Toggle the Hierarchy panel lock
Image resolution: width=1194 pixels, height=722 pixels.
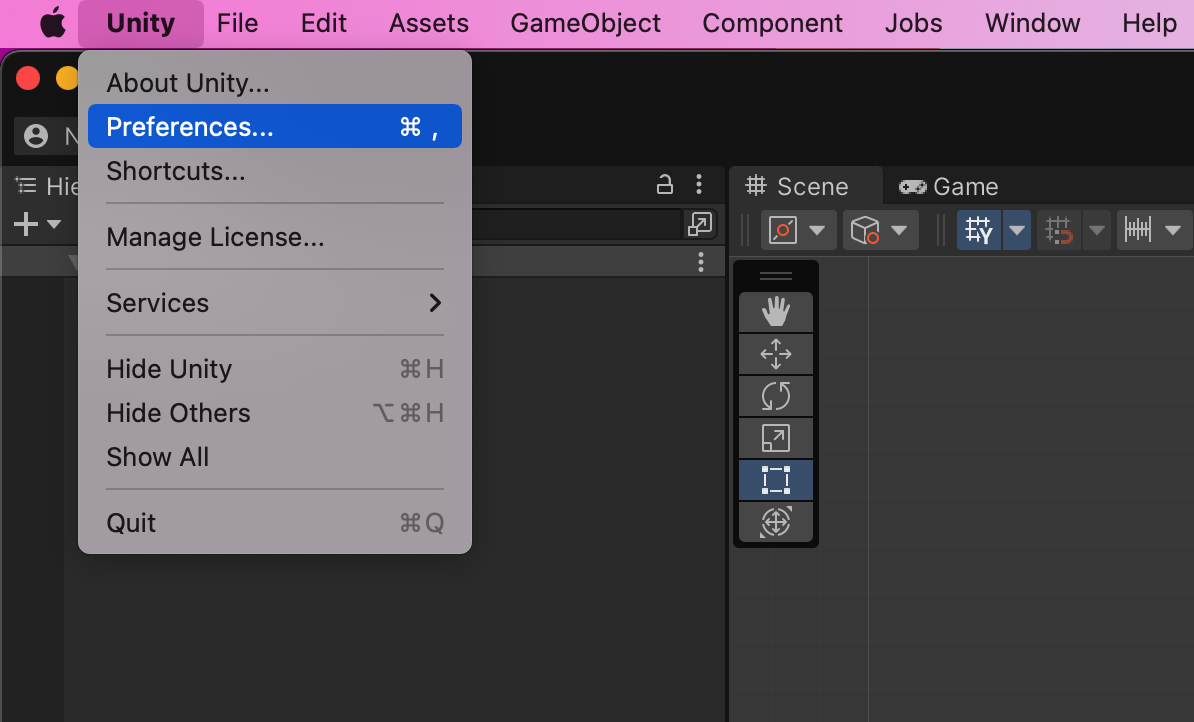[665, 185]
